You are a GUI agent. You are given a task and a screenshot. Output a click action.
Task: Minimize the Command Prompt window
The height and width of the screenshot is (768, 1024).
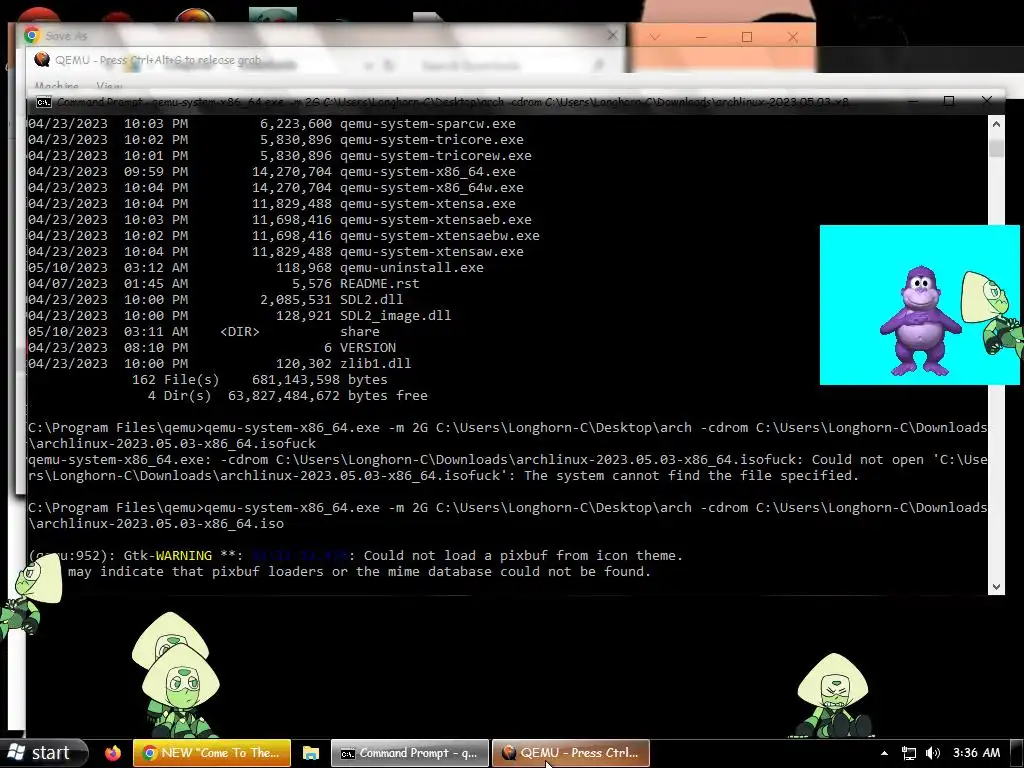[x=912, y=101]
